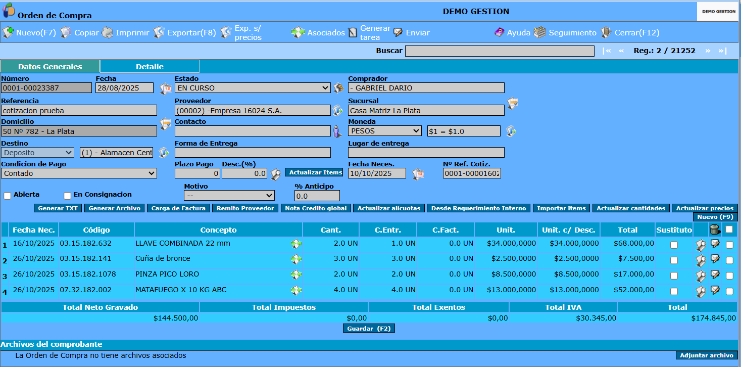Check Sustituto for Cuña de bronce row
The height and width of the screenshot is (367, 741).
coord(674,260)
